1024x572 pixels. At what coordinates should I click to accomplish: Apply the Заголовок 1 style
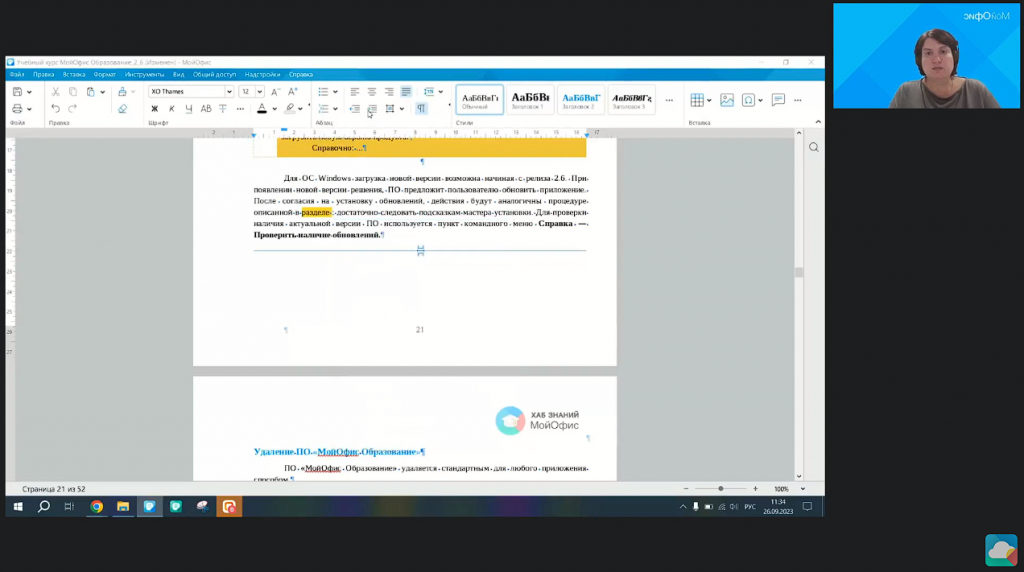tap(530, 100)
